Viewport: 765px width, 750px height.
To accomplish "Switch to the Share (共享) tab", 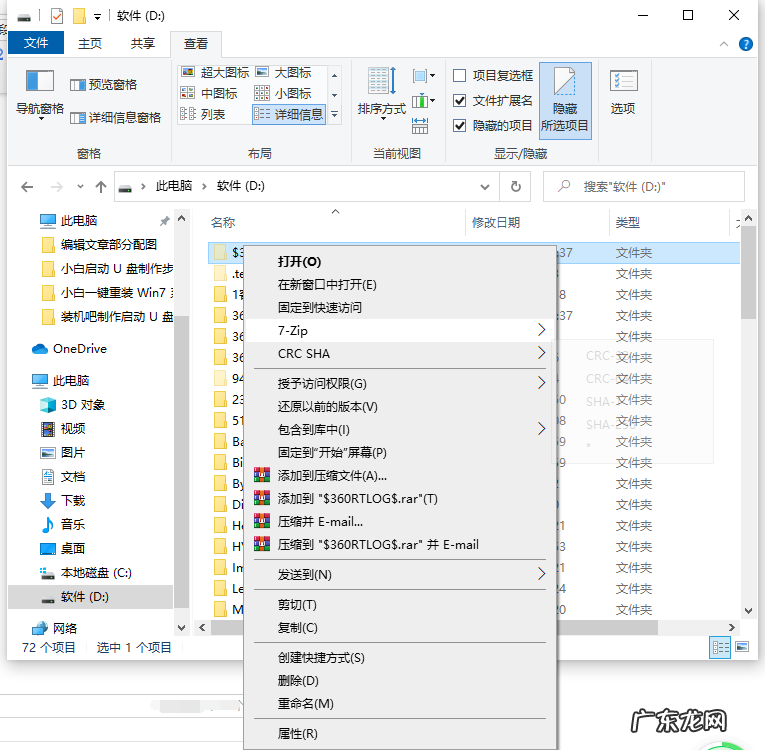I will tap(142, 43).
